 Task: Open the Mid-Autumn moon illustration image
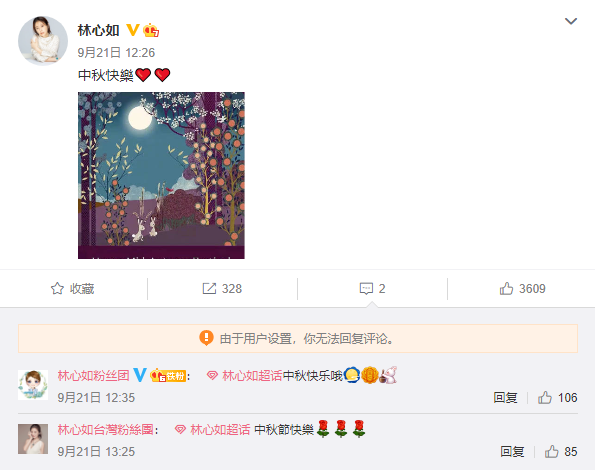[161, 175]
